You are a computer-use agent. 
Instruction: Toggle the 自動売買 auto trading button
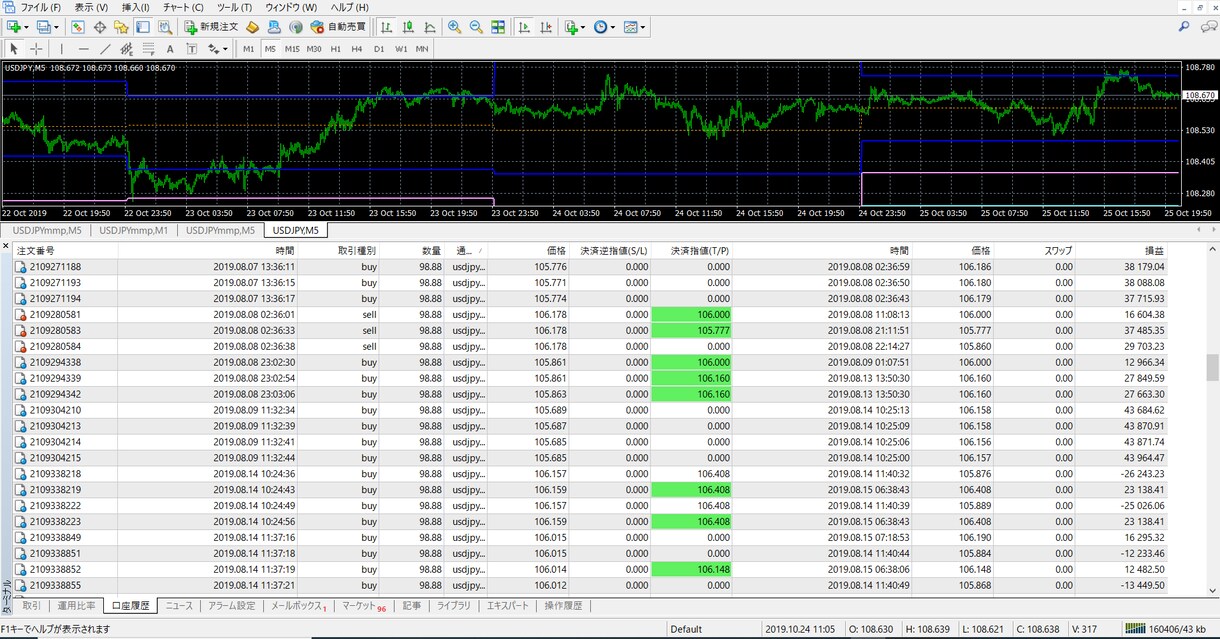click(x=338, y=27)
